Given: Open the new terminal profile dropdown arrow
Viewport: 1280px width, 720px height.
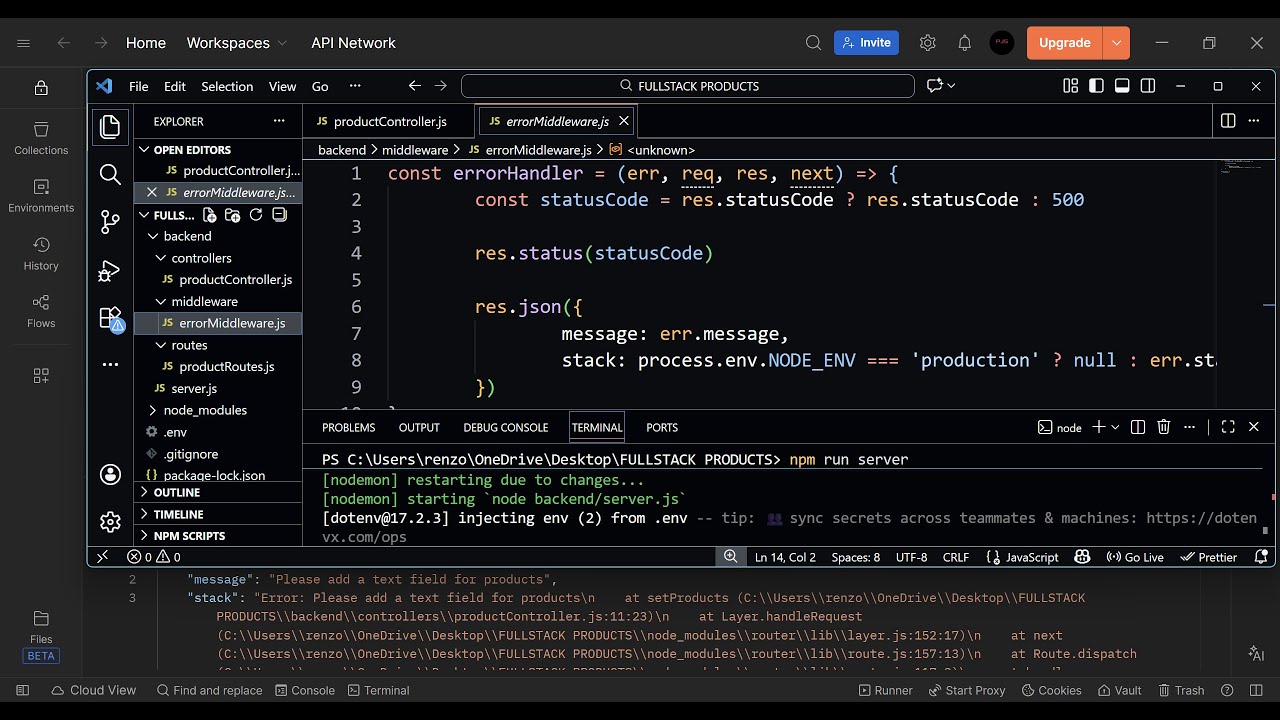Looking at the screenshot, I should 1115,427.
